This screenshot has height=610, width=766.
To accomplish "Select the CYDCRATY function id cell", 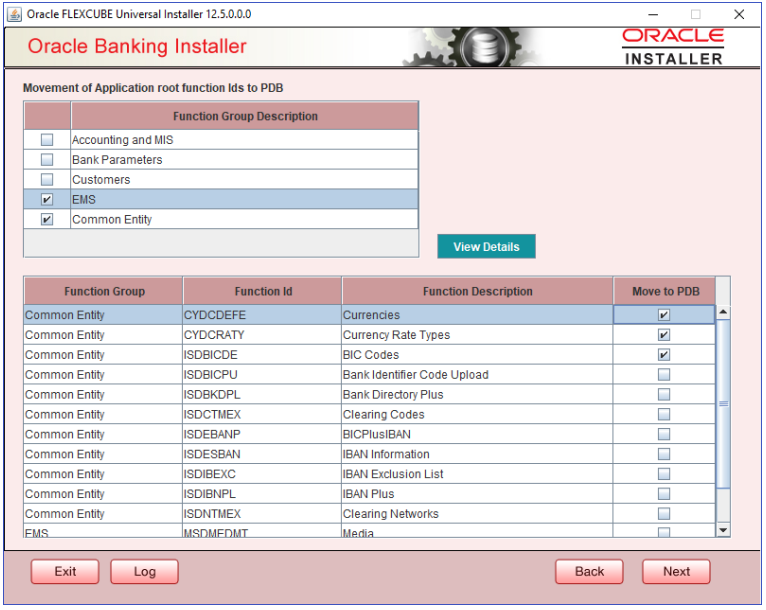I will click(x=262, y=335).
